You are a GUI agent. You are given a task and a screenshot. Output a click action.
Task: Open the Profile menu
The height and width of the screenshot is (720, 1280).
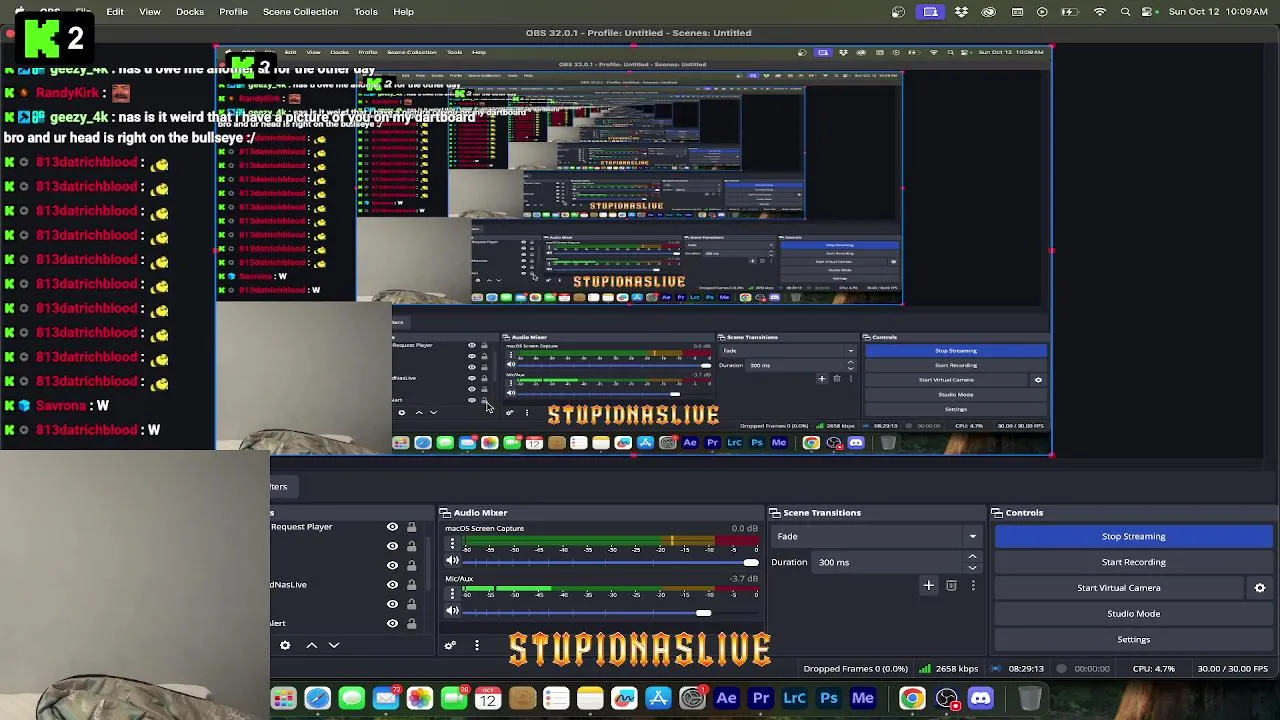coord(233,12)
